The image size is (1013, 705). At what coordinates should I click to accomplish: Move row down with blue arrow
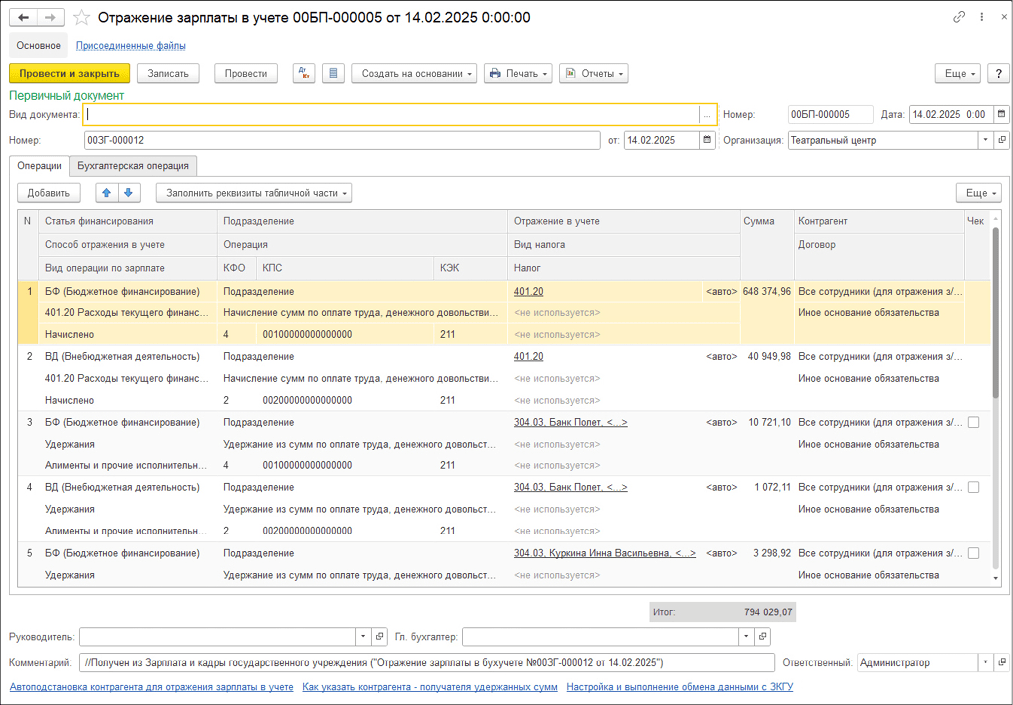(129, 193)
